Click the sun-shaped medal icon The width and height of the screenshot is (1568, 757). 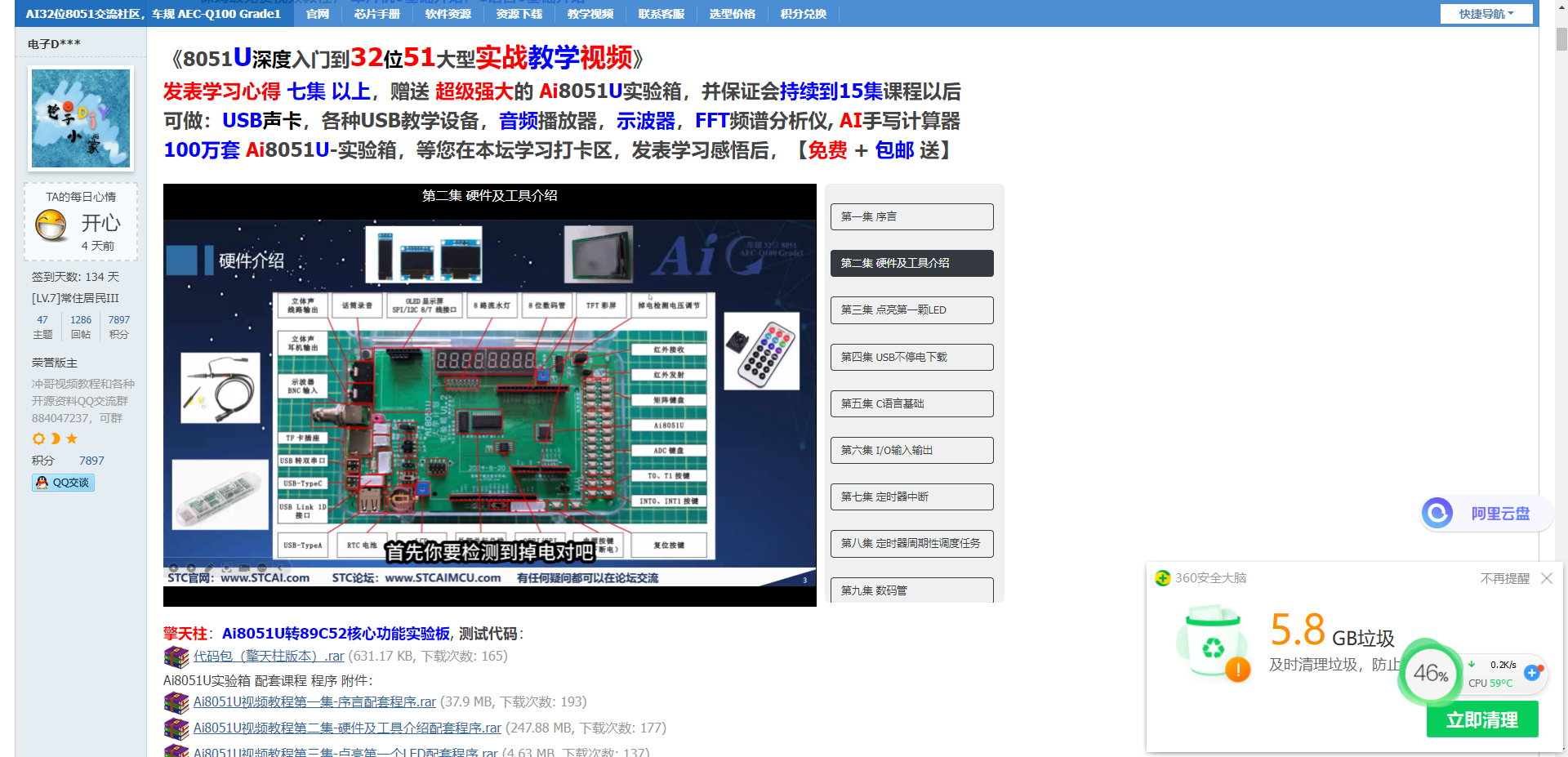click(38, 439)
